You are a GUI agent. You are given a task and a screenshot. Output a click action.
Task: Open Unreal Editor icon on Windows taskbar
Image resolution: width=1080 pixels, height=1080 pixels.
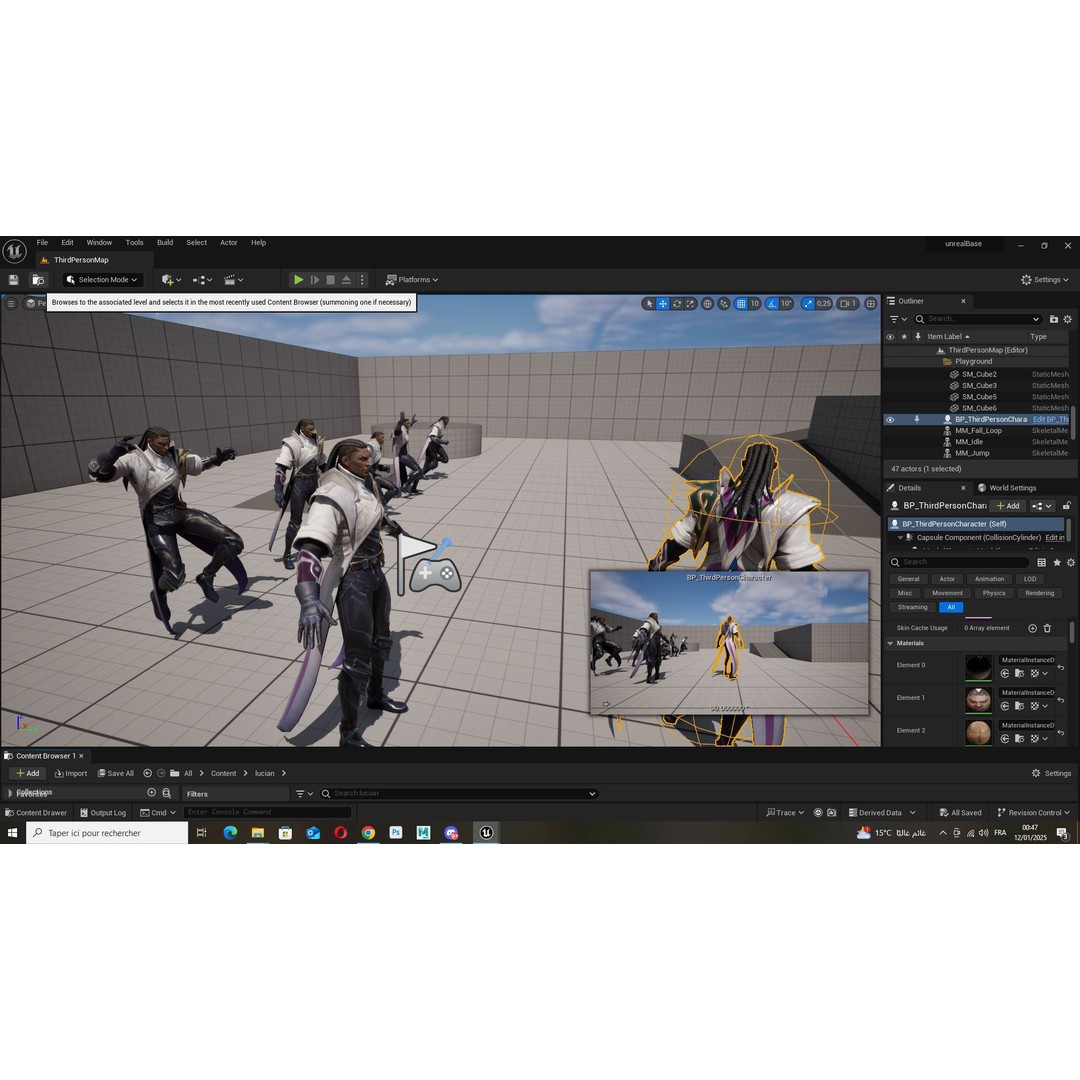pyautogui.click(x=486, y=833)
